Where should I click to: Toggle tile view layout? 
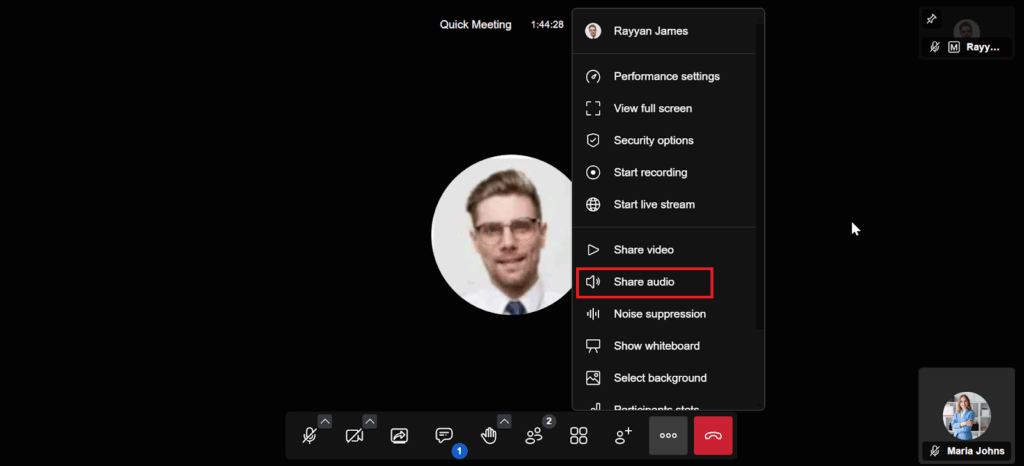(x=578, y=436)
